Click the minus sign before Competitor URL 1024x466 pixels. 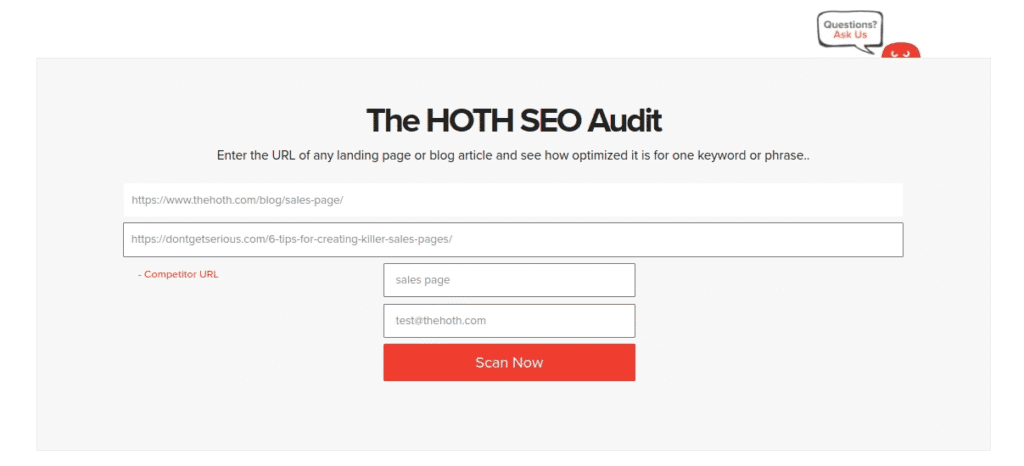(140, 274)
